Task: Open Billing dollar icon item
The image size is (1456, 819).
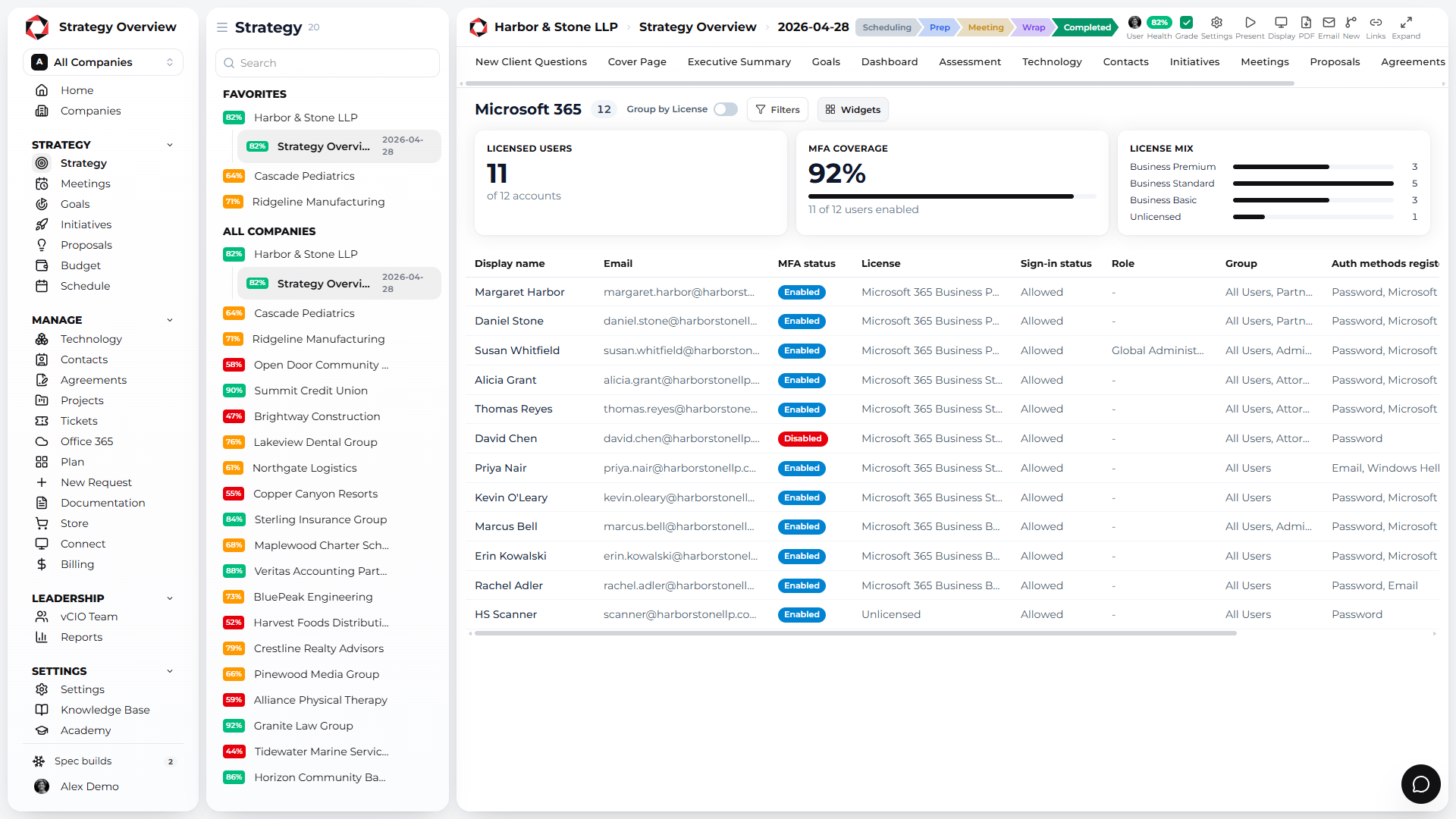Action: point(77,564)
